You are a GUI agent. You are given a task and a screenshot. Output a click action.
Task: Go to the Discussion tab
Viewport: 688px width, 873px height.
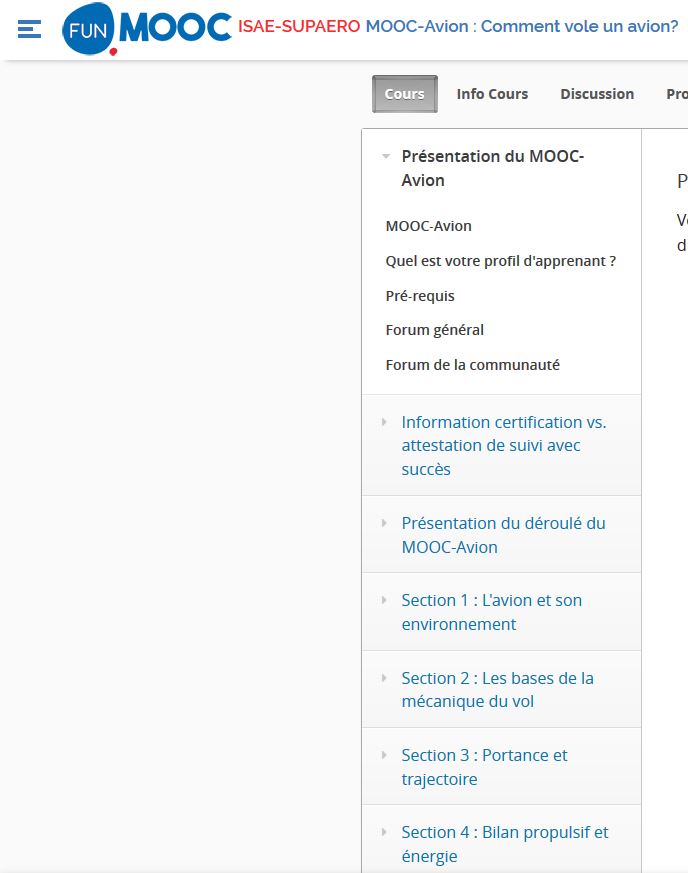(597, 94)
